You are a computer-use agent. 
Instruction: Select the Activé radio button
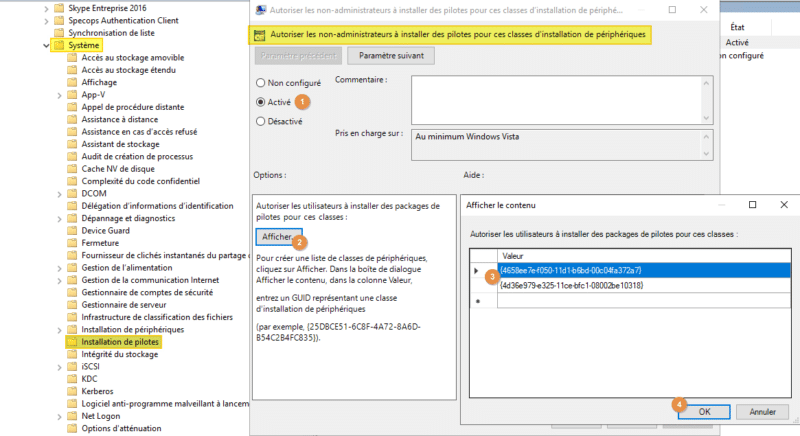262,101
